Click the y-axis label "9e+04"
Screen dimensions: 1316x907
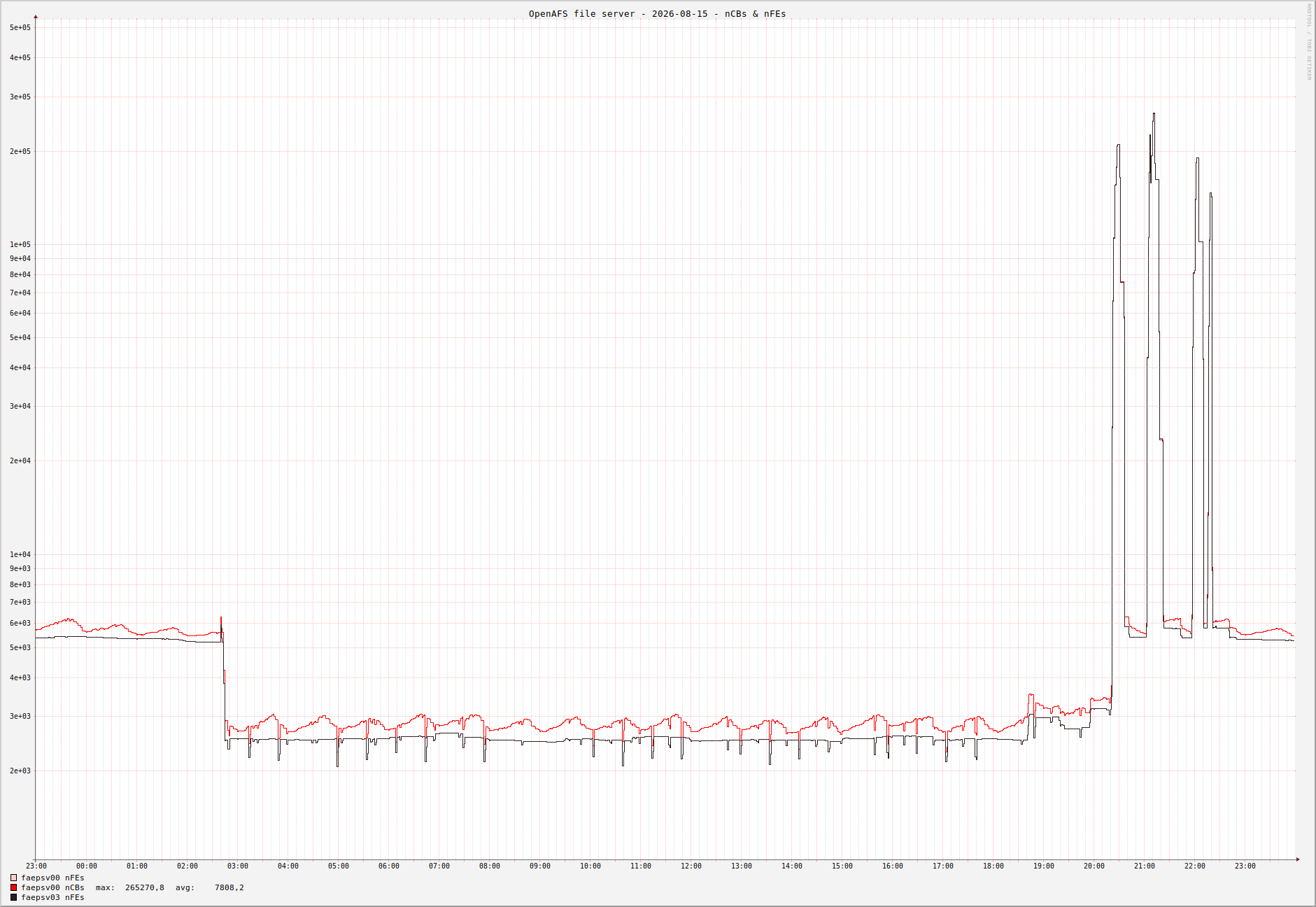[20, 258]
